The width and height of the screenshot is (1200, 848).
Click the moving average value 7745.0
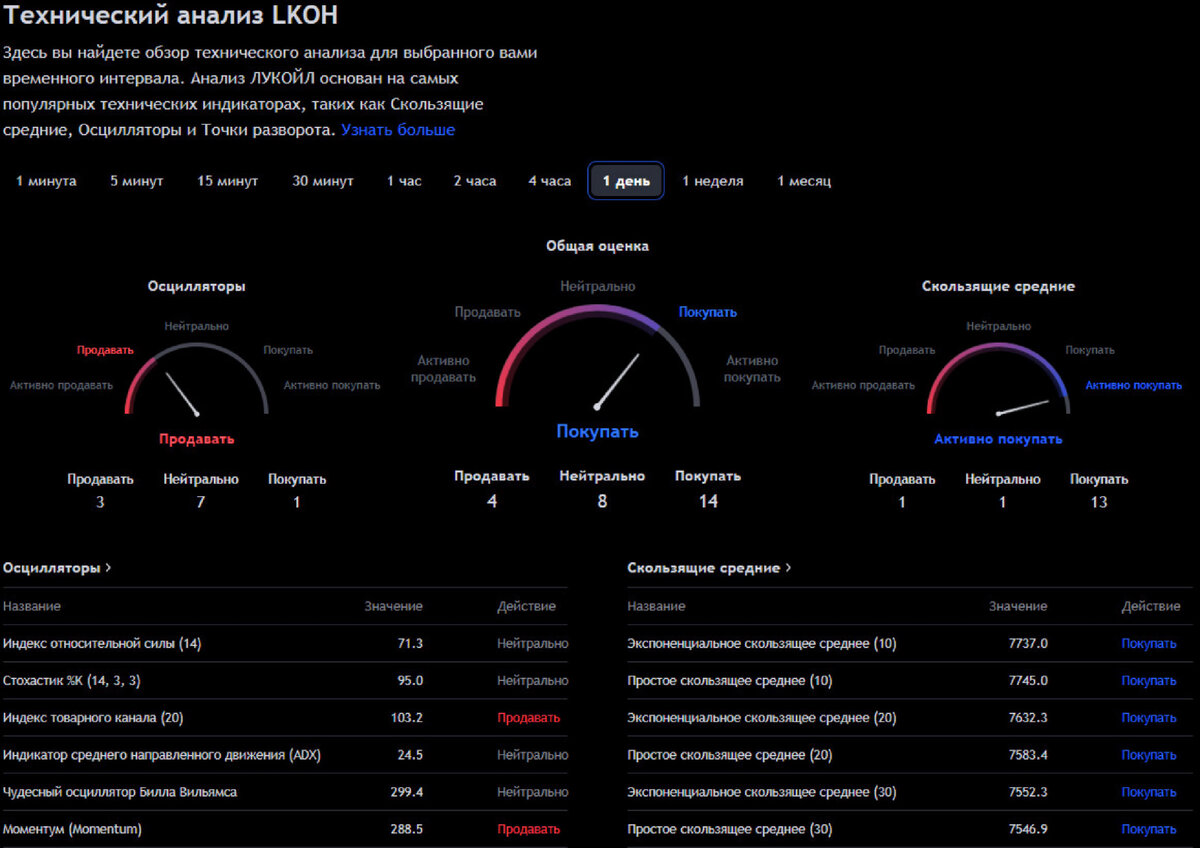click(1028, 680)
